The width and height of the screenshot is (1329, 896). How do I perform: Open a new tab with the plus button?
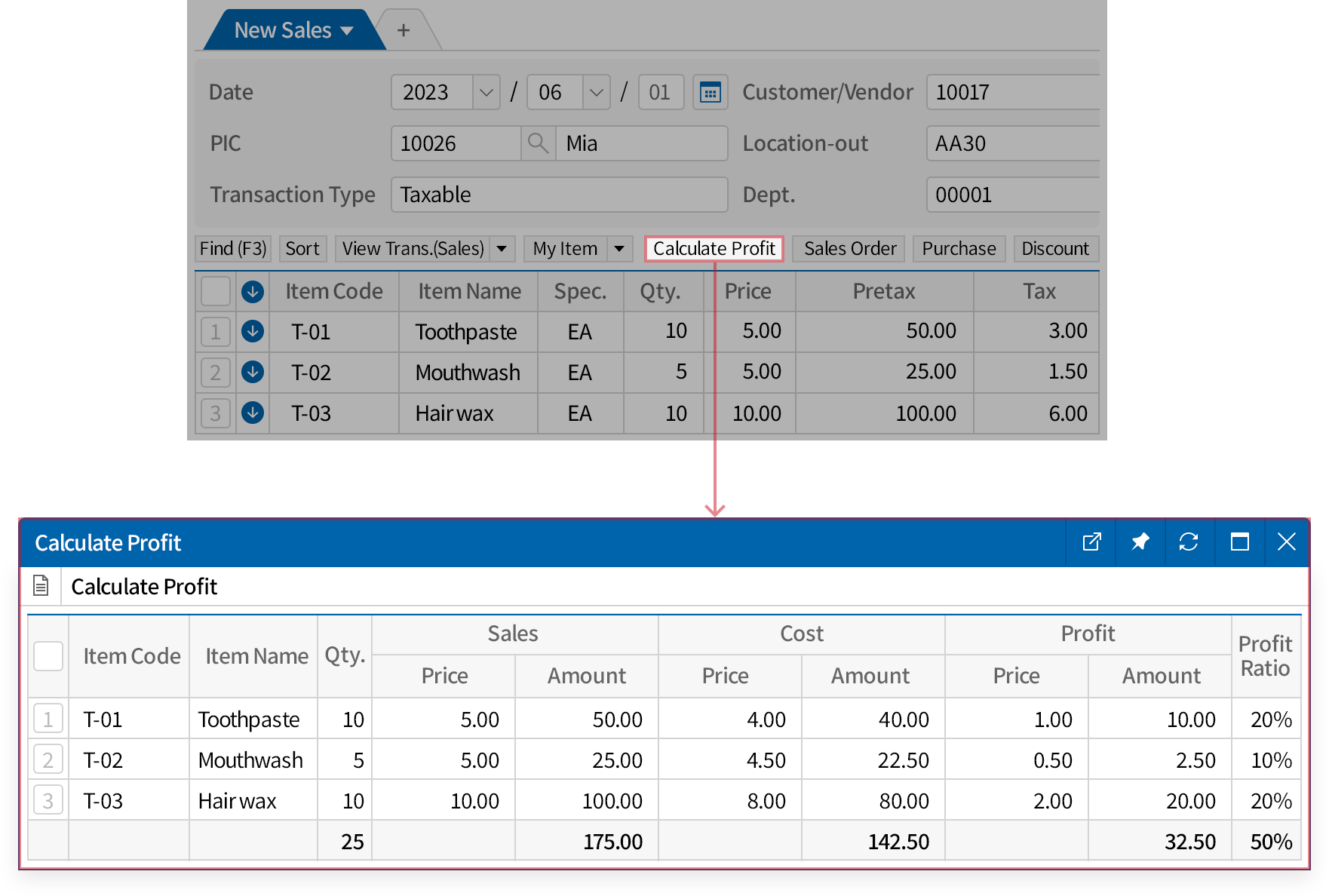tap(404, 29)
